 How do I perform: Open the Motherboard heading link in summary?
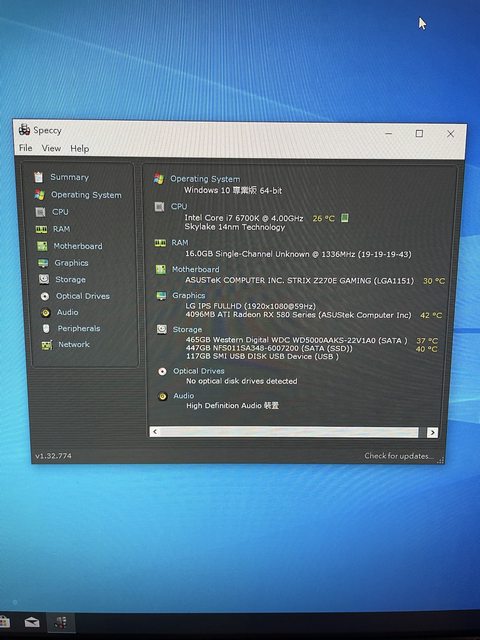[196, 269]
